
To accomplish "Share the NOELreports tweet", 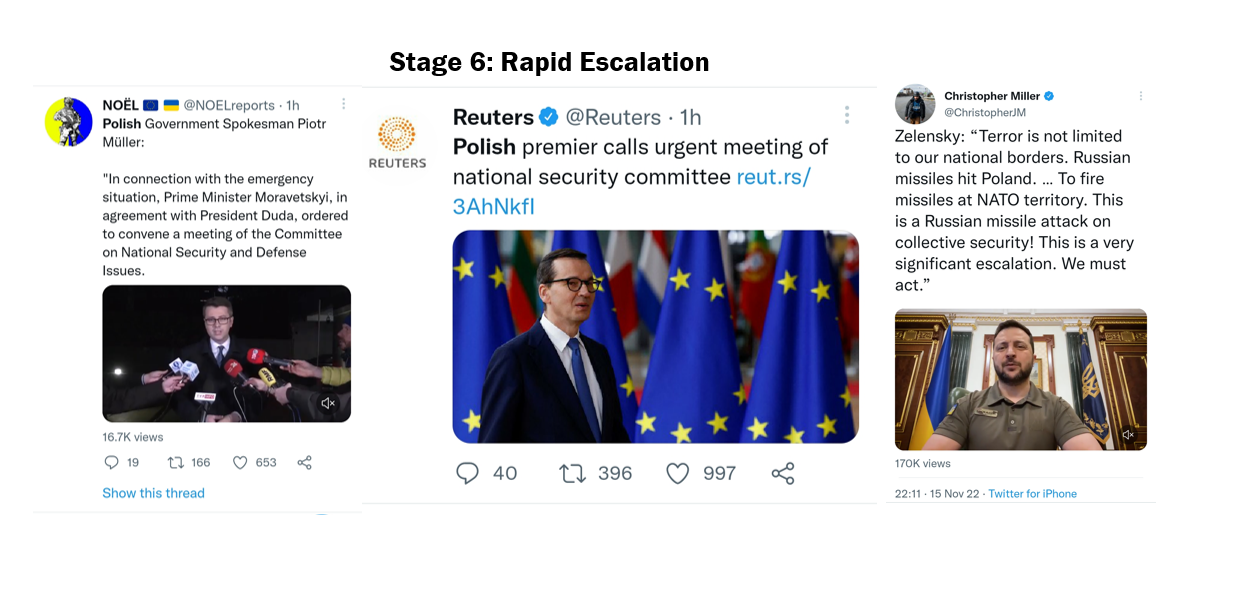I will 305,462.
